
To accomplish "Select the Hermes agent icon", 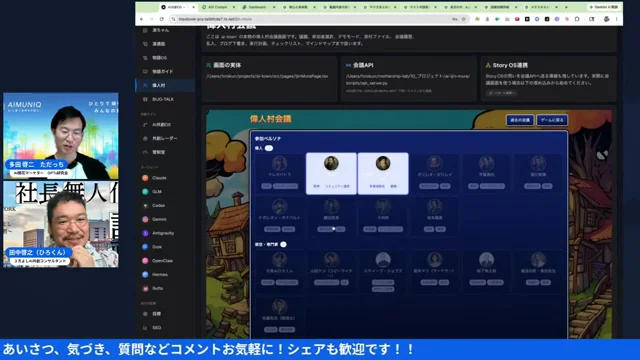I will tap(145, 274).
